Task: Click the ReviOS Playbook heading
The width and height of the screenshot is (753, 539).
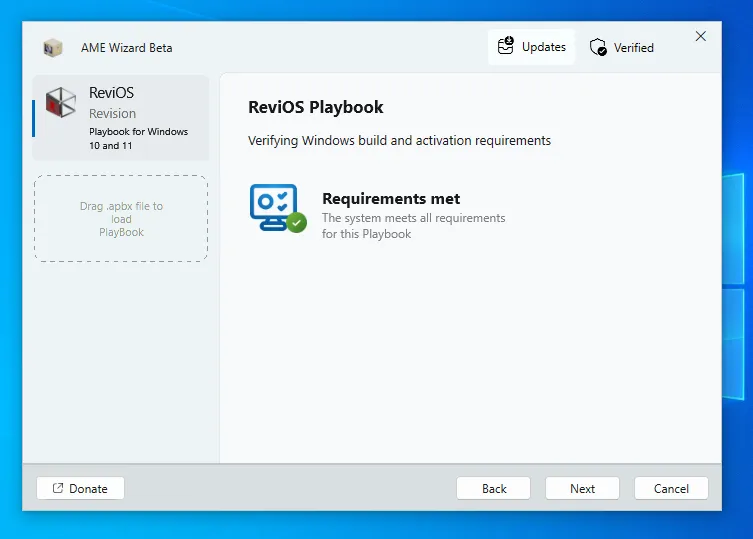Action: point(316,107)
